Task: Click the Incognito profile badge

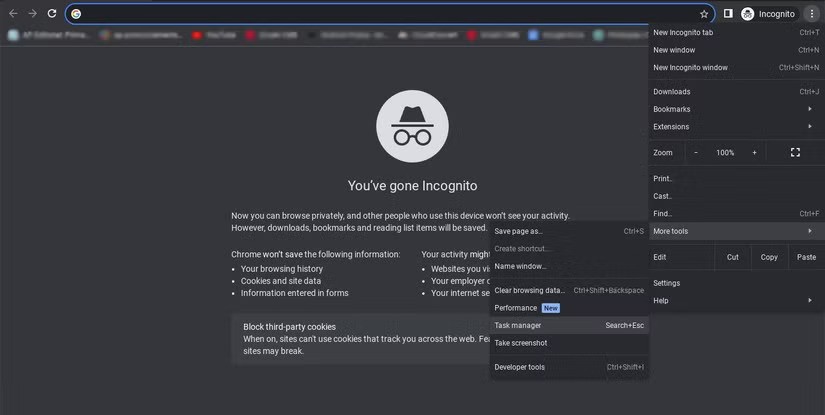Action: (x=768, y=14)
